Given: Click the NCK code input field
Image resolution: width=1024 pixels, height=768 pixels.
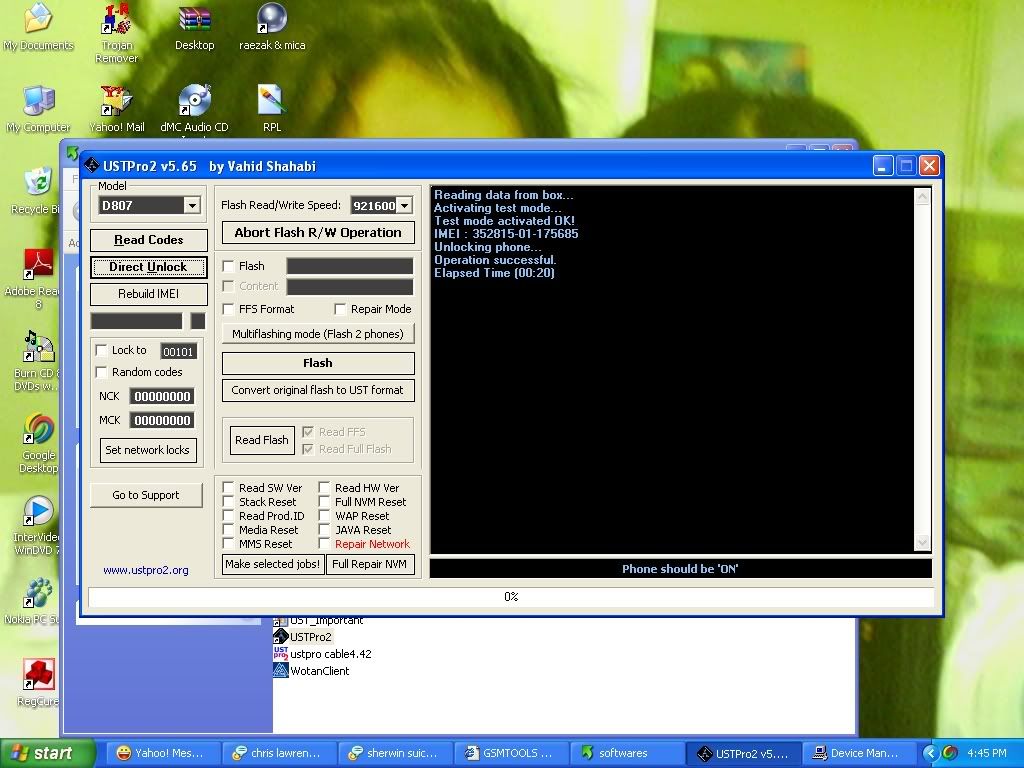Looking at the screenshot, I should pos(162,396).
